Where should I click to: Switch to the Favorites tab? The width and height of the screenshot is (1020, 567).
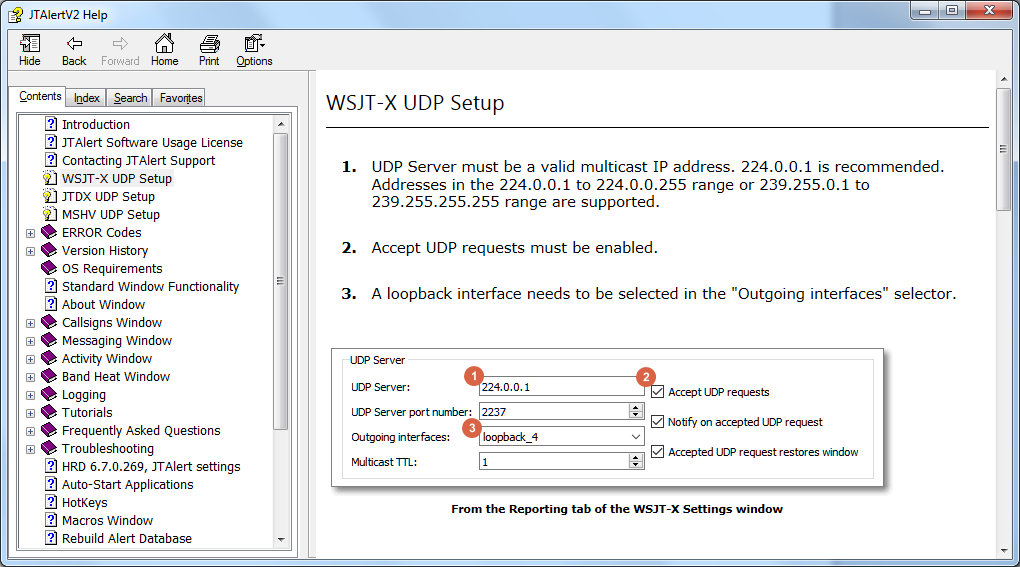tap(181, 98)
